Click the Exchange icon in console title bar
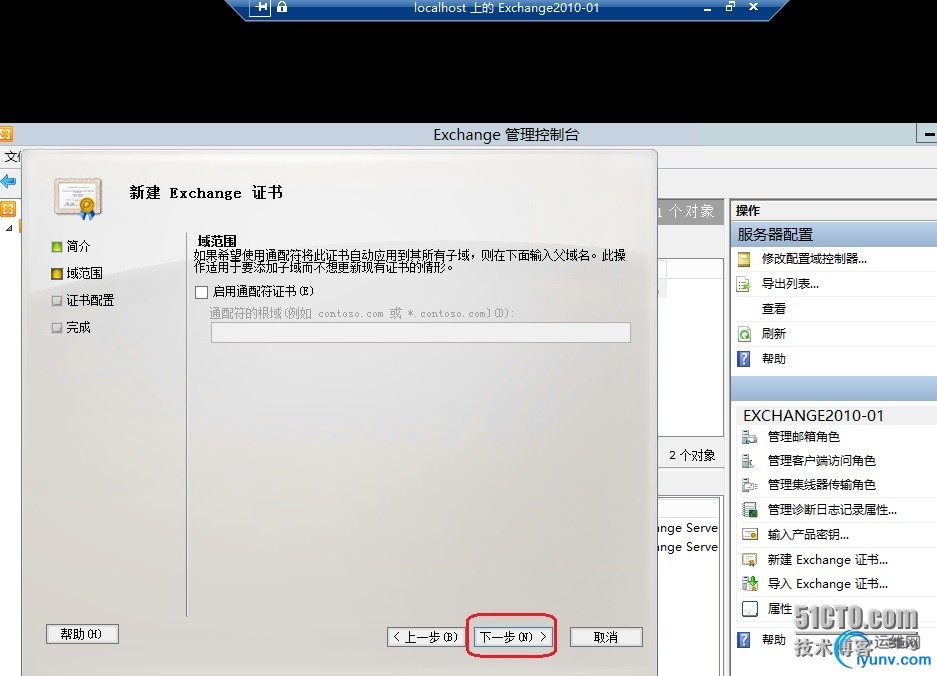Viewport: 937px width, 676px height. click(5, 134)
